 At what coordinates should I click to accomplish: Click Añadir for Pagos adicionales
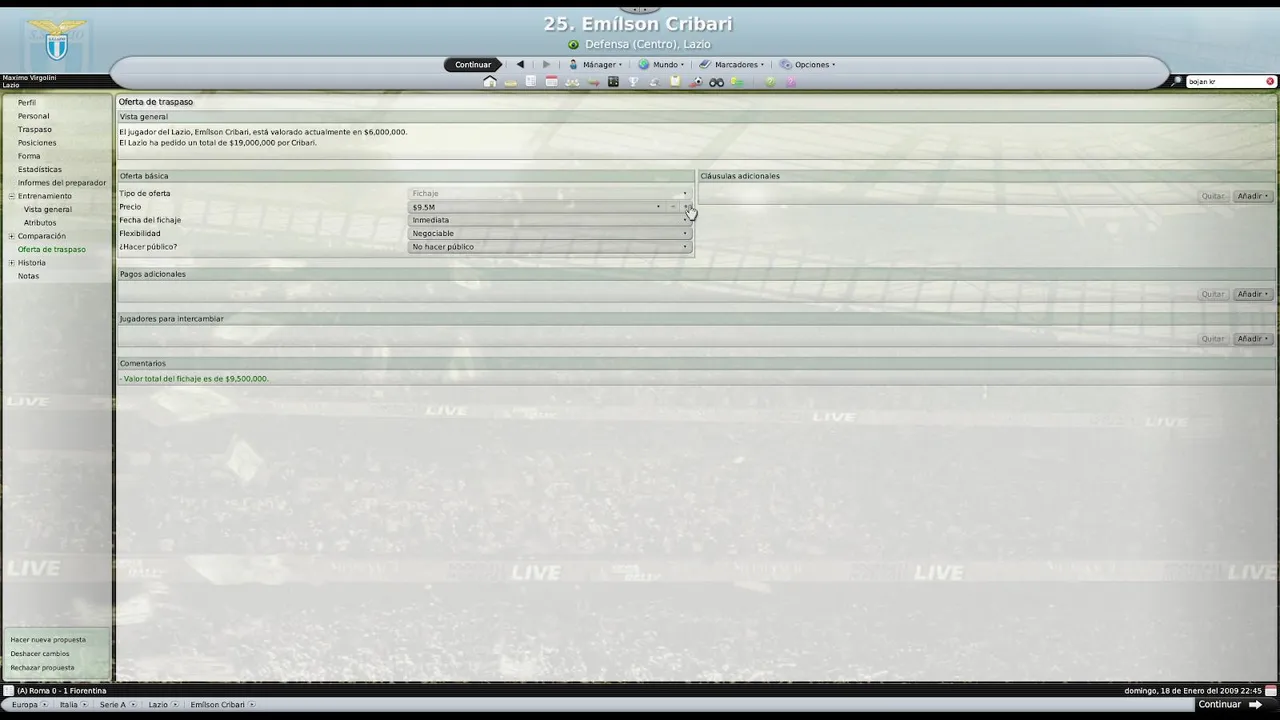pyautogui.click(x=1253, y=294)
